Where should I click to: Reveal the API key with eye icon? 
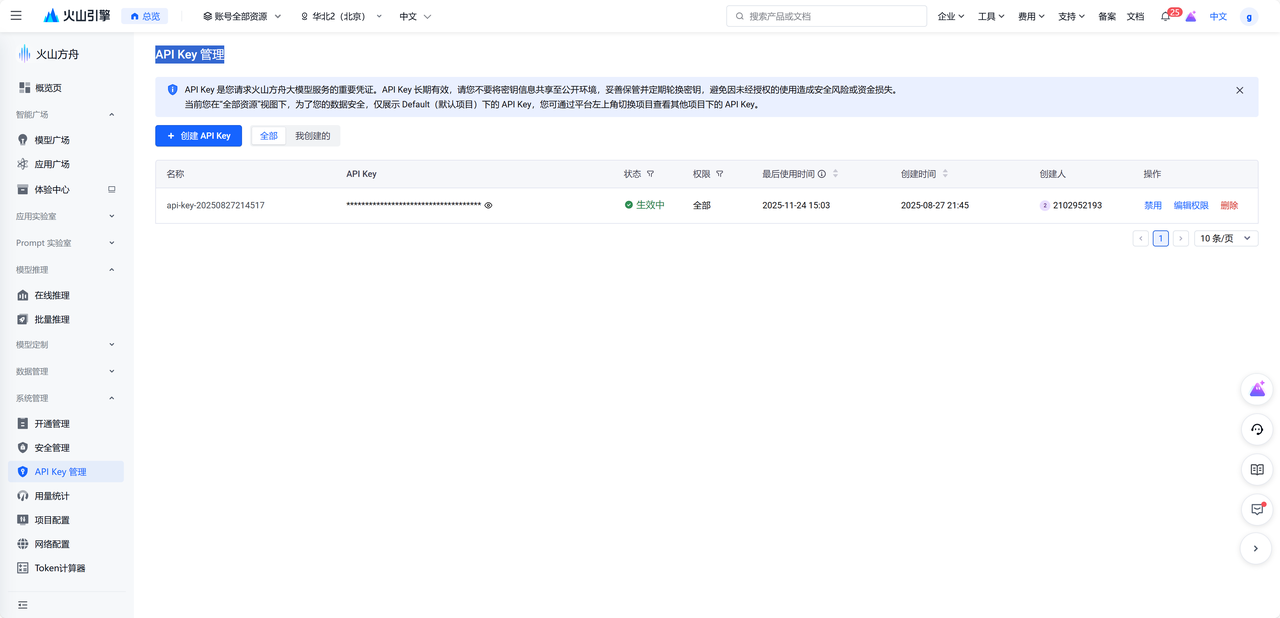(489, 205)
